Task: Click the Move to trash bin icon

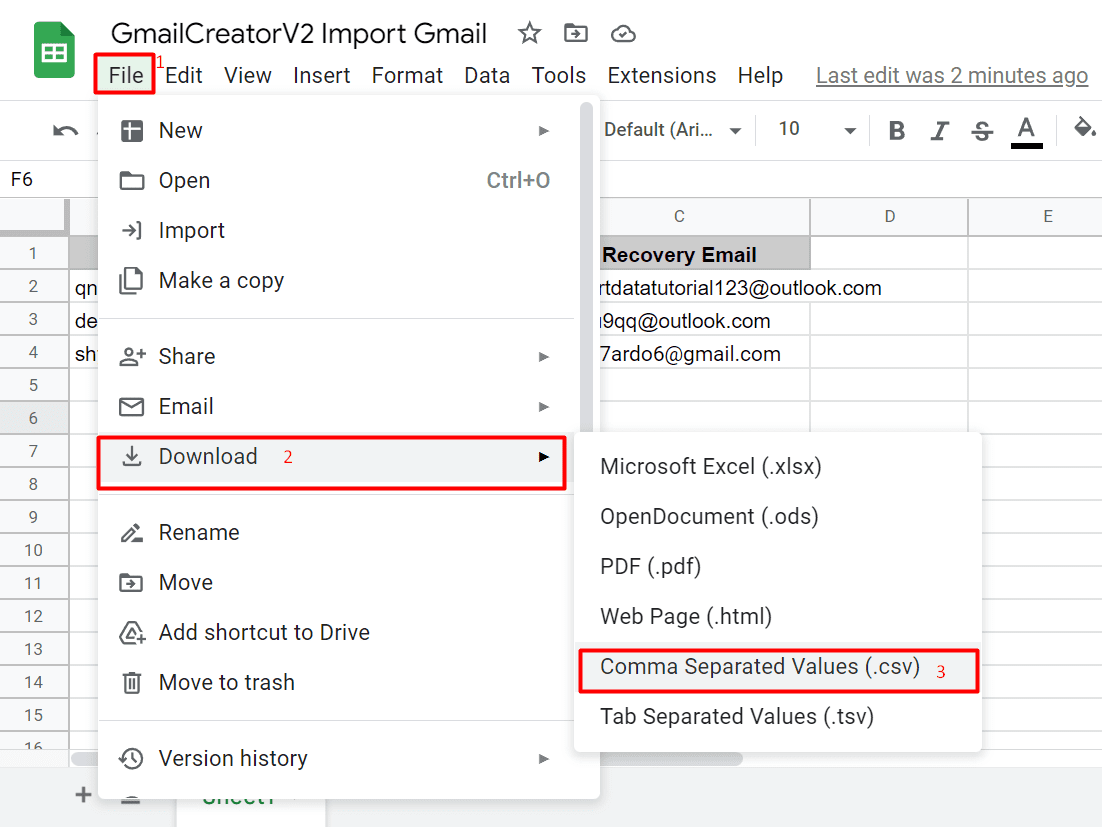Action: tap(131, 682)
